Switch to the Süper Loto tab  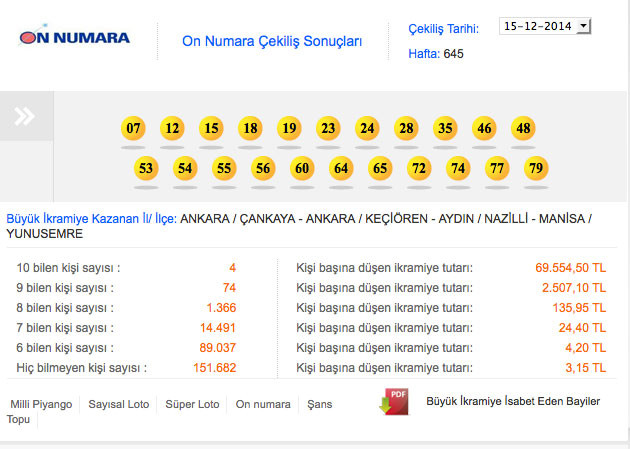pos(192,404)
